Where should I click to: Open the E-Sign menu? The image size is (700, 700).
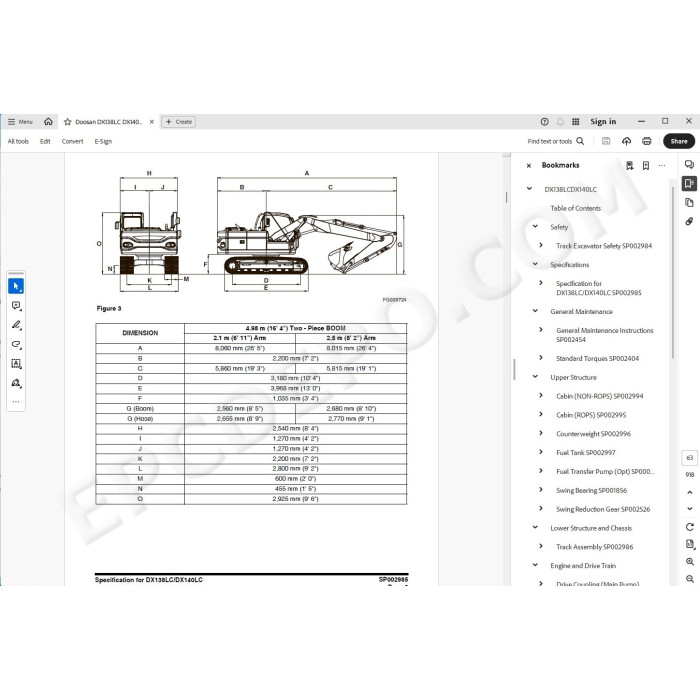103,141
